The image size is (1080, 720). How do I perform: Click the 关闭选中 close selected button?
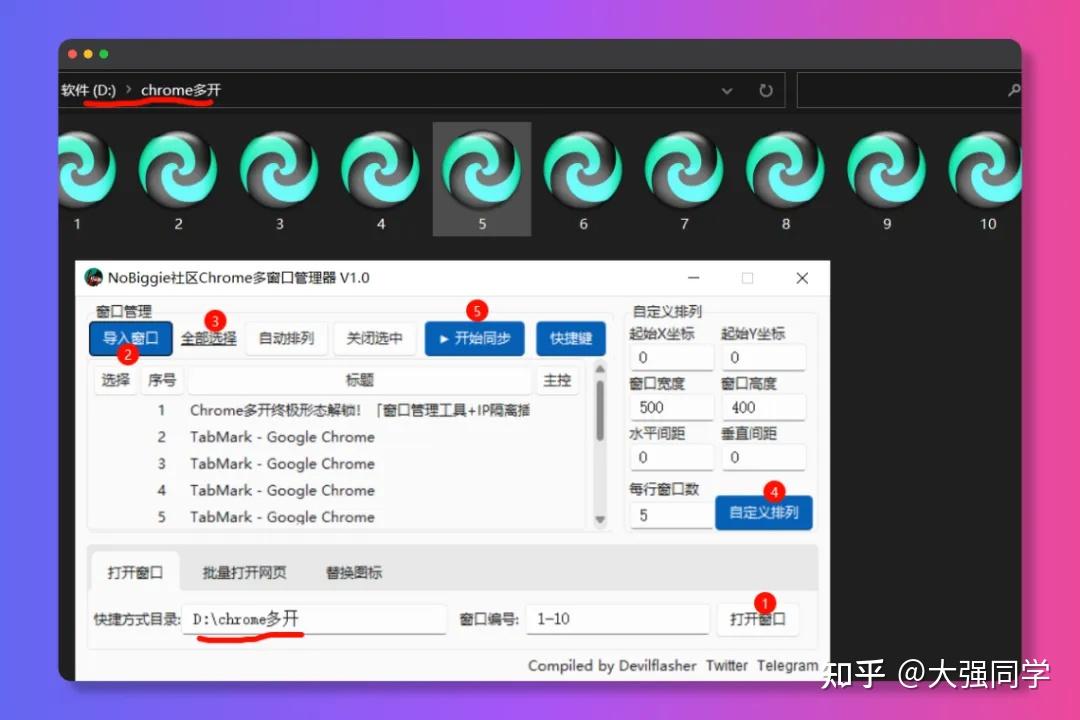pos(375,338)
